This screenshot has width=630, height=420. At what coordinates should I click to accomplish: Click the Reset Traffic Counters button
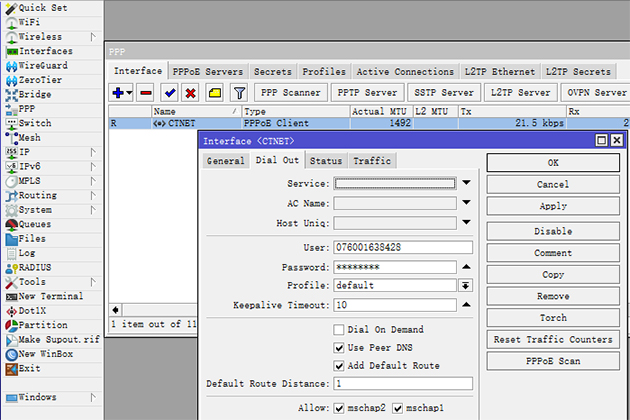pos(553,339)
